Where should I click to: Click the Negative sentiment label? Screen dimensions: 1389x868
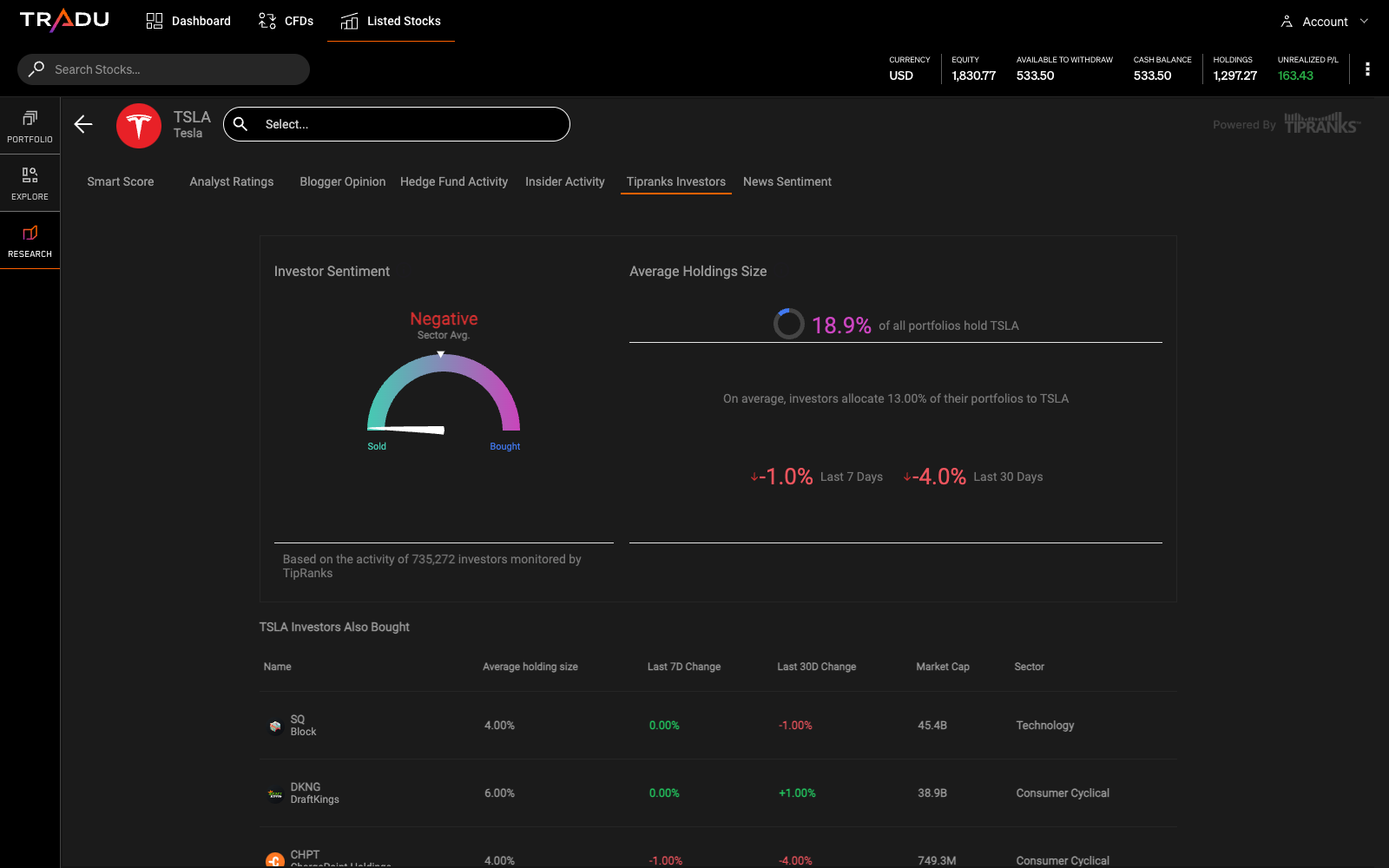click(x=444, y=319)
